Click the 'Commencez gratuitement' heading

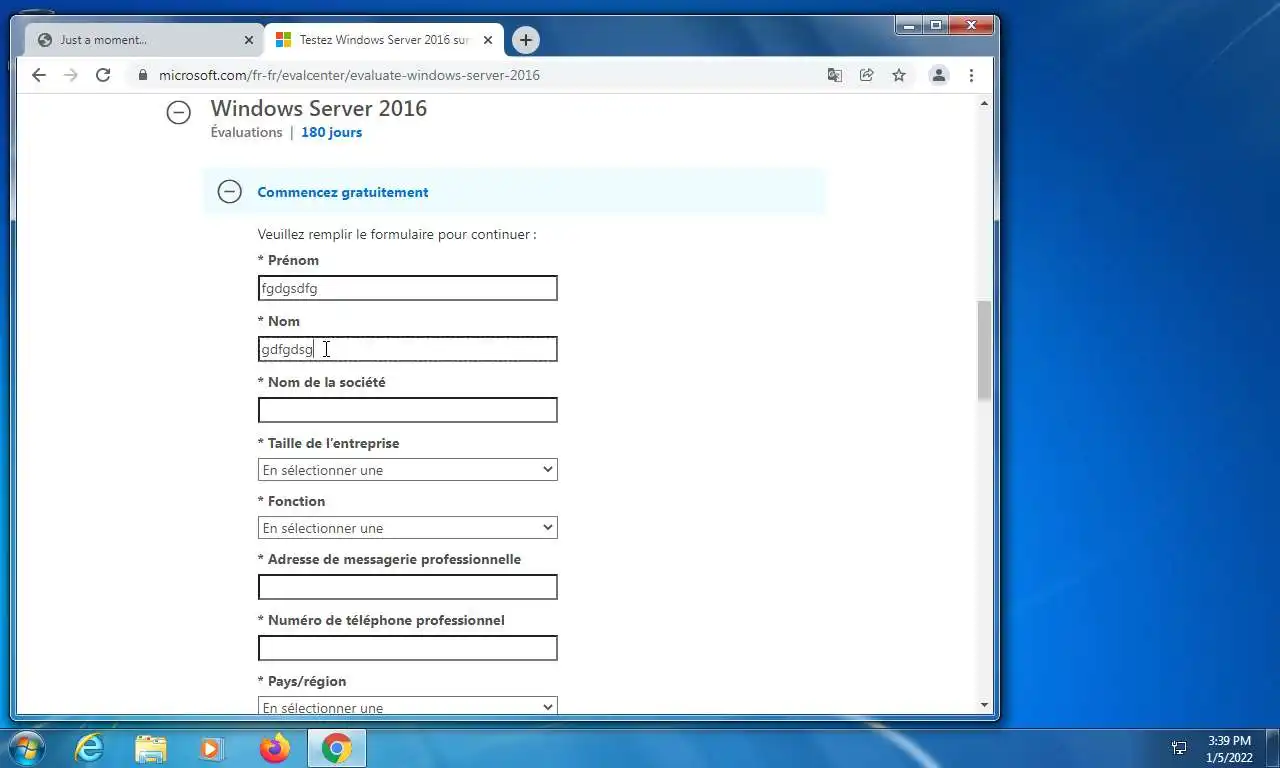[343, 192]
